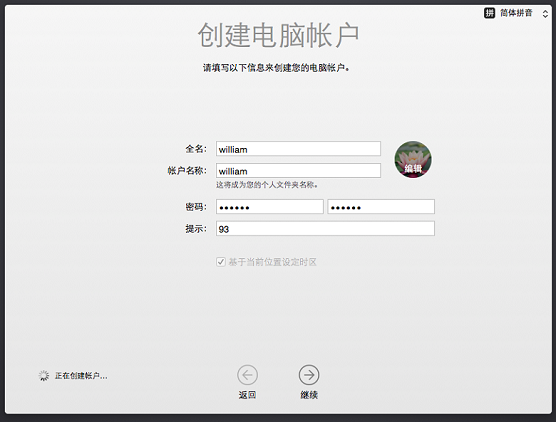Screen dimensions: 556x422
Task: Click the spinning progress indicator
Action: [x=44, y=376]
